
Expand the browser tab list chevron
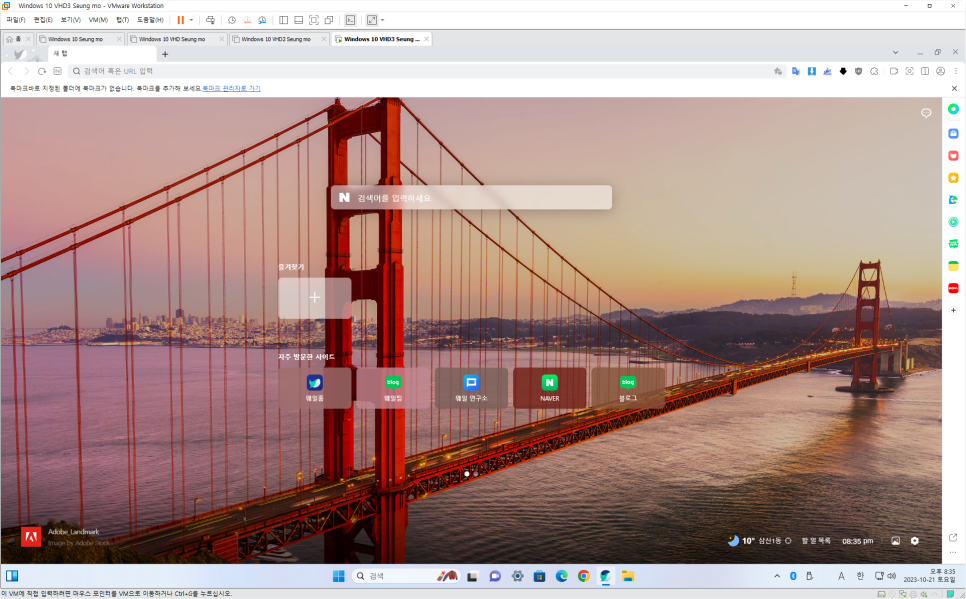895,53
